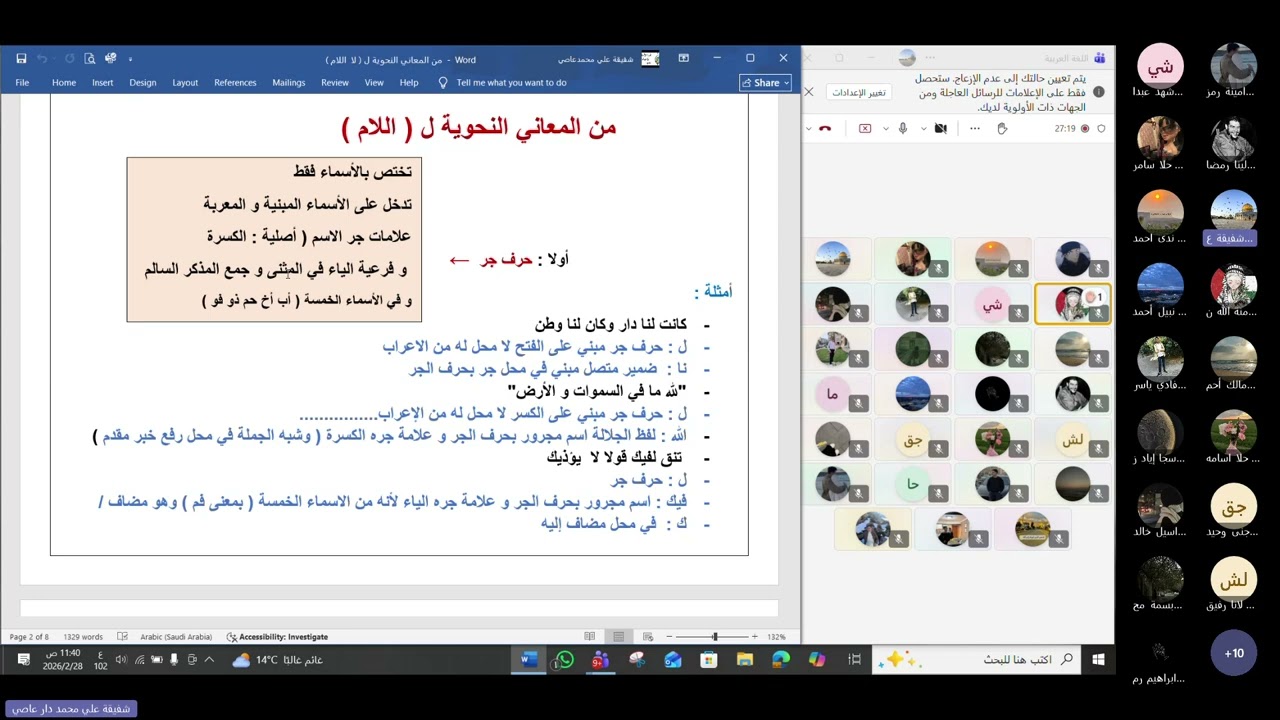
Task: Click the zoom in plus button
Action: [x=753, y=636]
